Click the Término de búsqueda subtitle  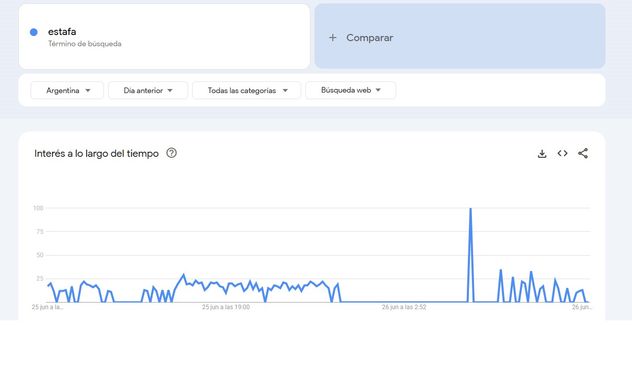(85, 44)
